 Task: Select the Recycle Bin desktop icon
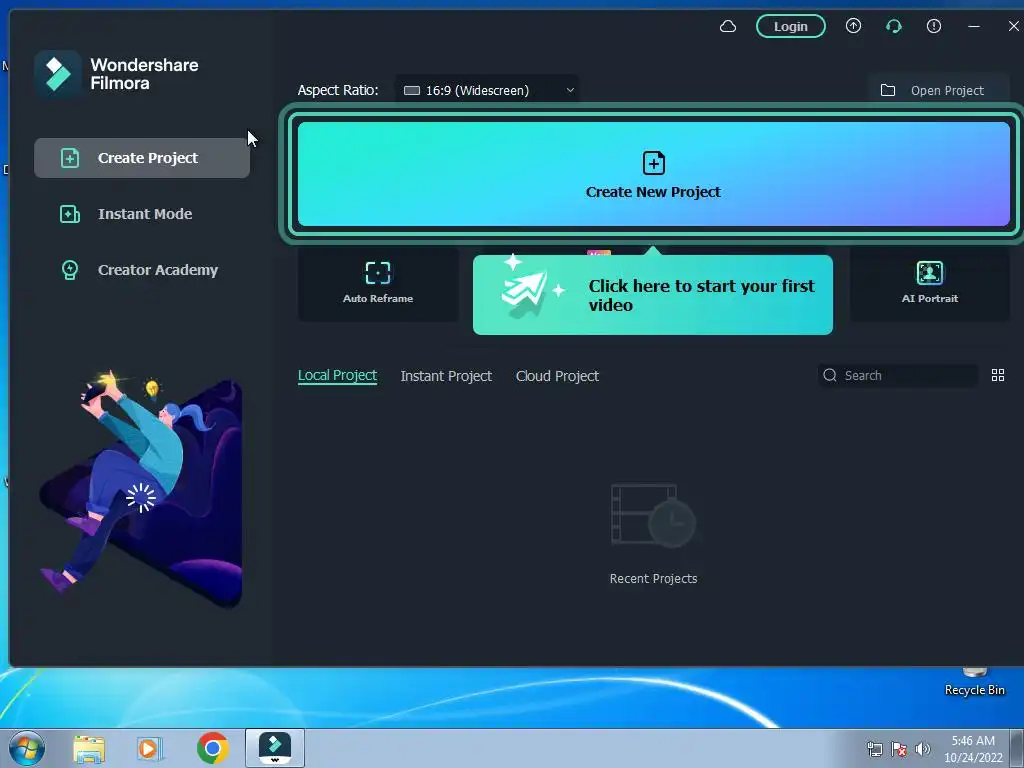pyautogui.click(x=974, y=682)
